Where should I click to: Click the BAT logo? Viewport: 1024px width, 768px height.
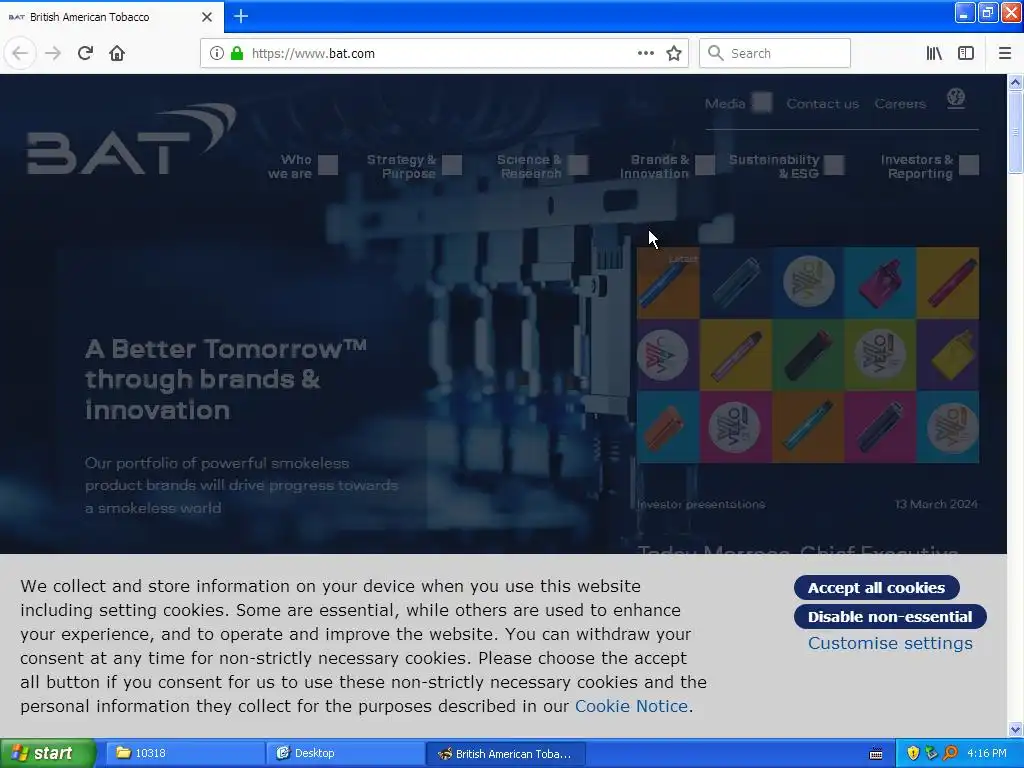point(131,138)
